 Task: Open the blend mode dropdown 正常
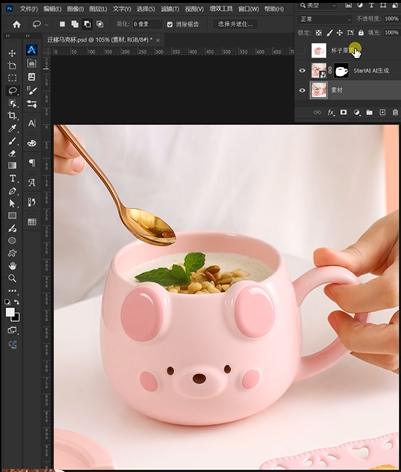pos(324,19)
